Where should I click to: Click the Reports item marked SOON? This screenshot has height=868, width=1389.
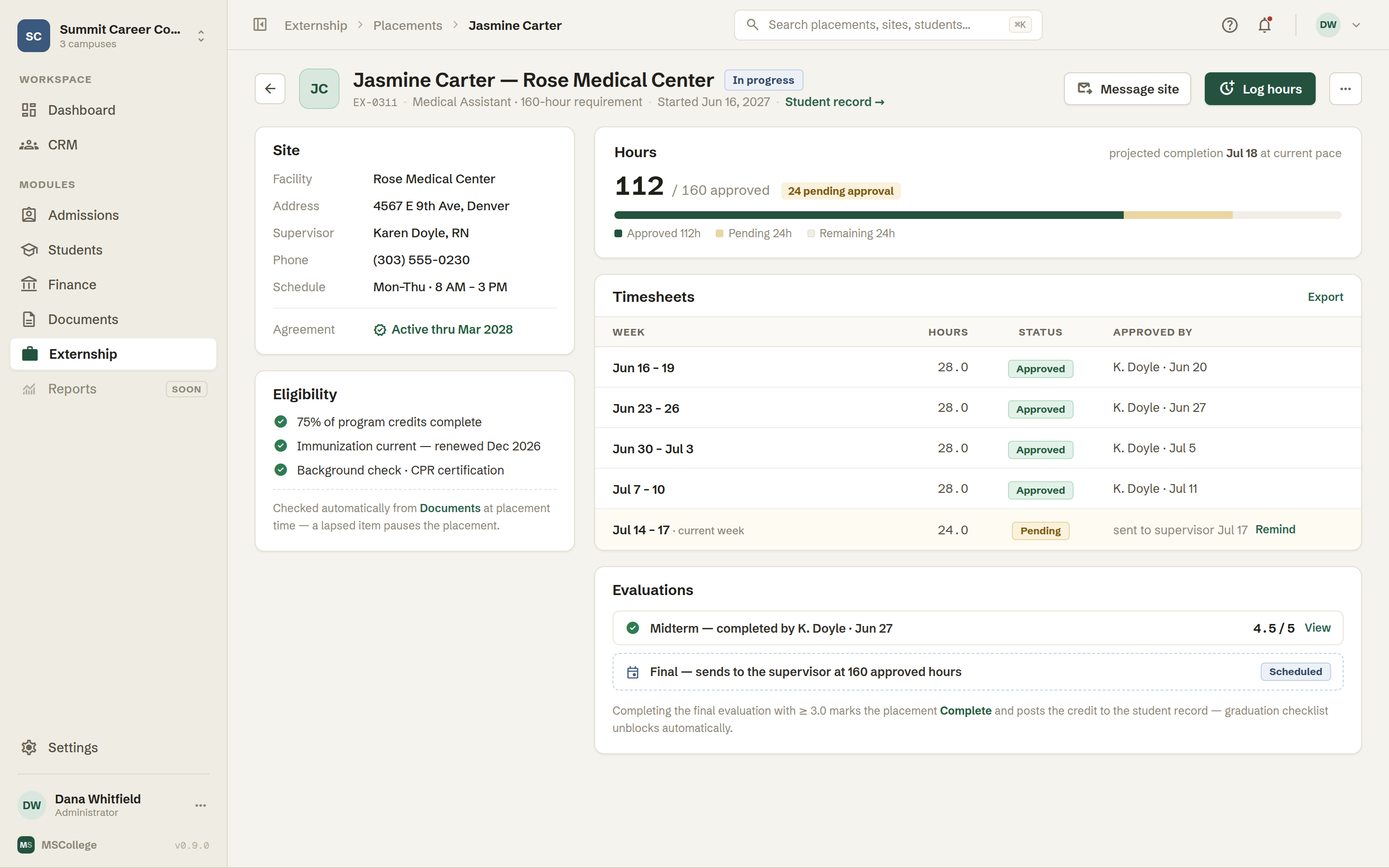(113, 389)
